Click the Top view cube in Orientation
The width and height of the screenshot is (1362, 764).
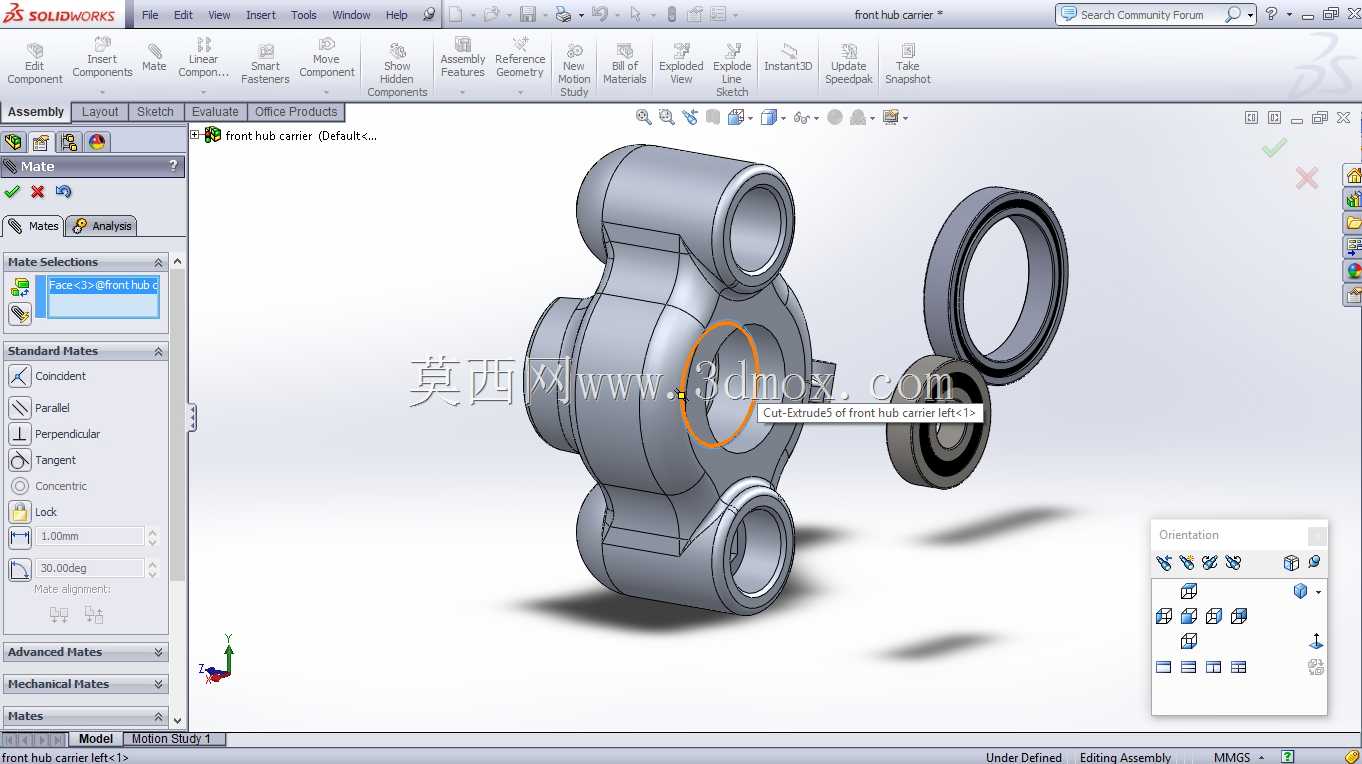[1189, 591]
